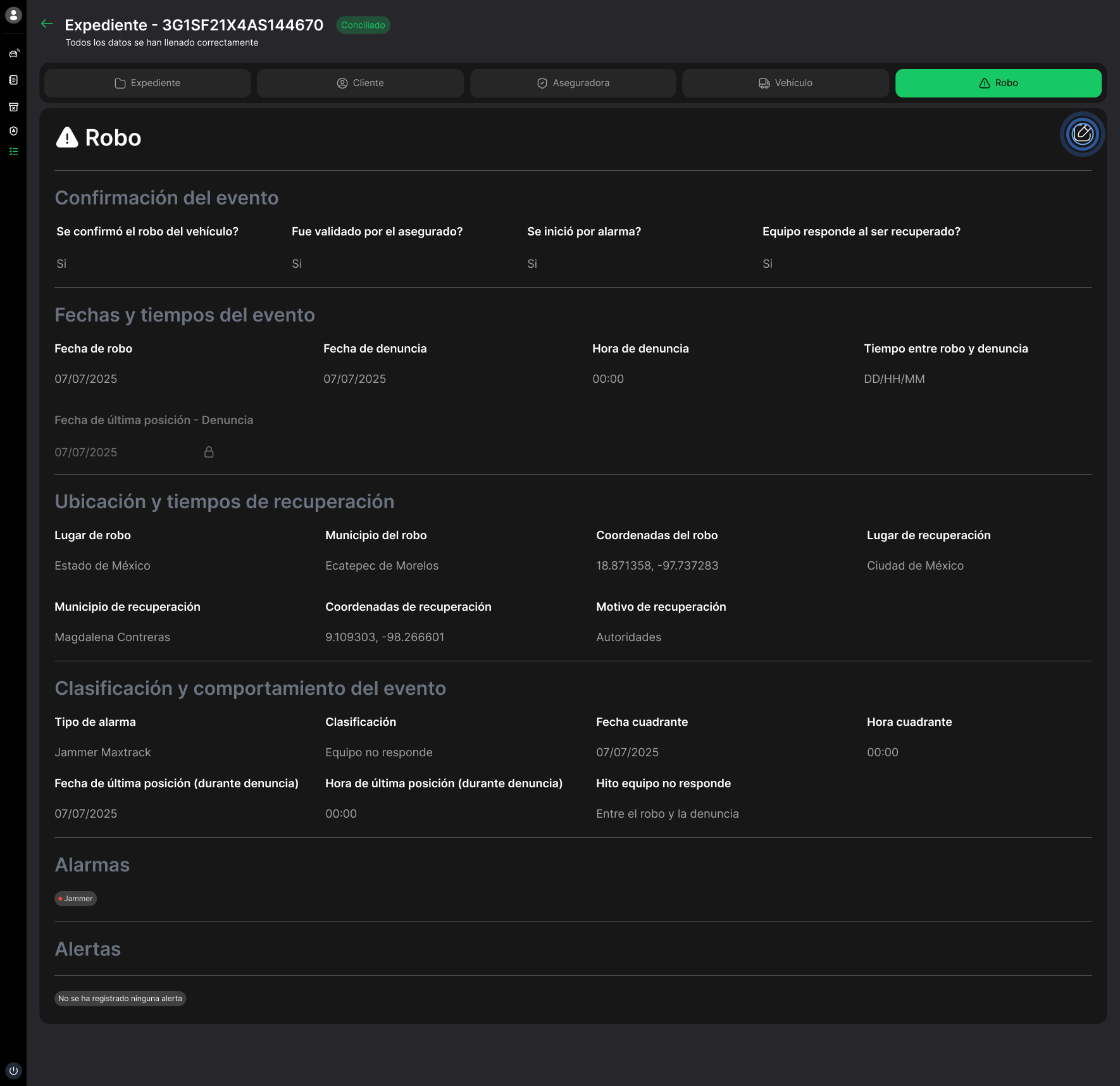Click the Hora de última posición value 00:00
Screen dimensions: 1120x1086
click(x=341, y=814)
